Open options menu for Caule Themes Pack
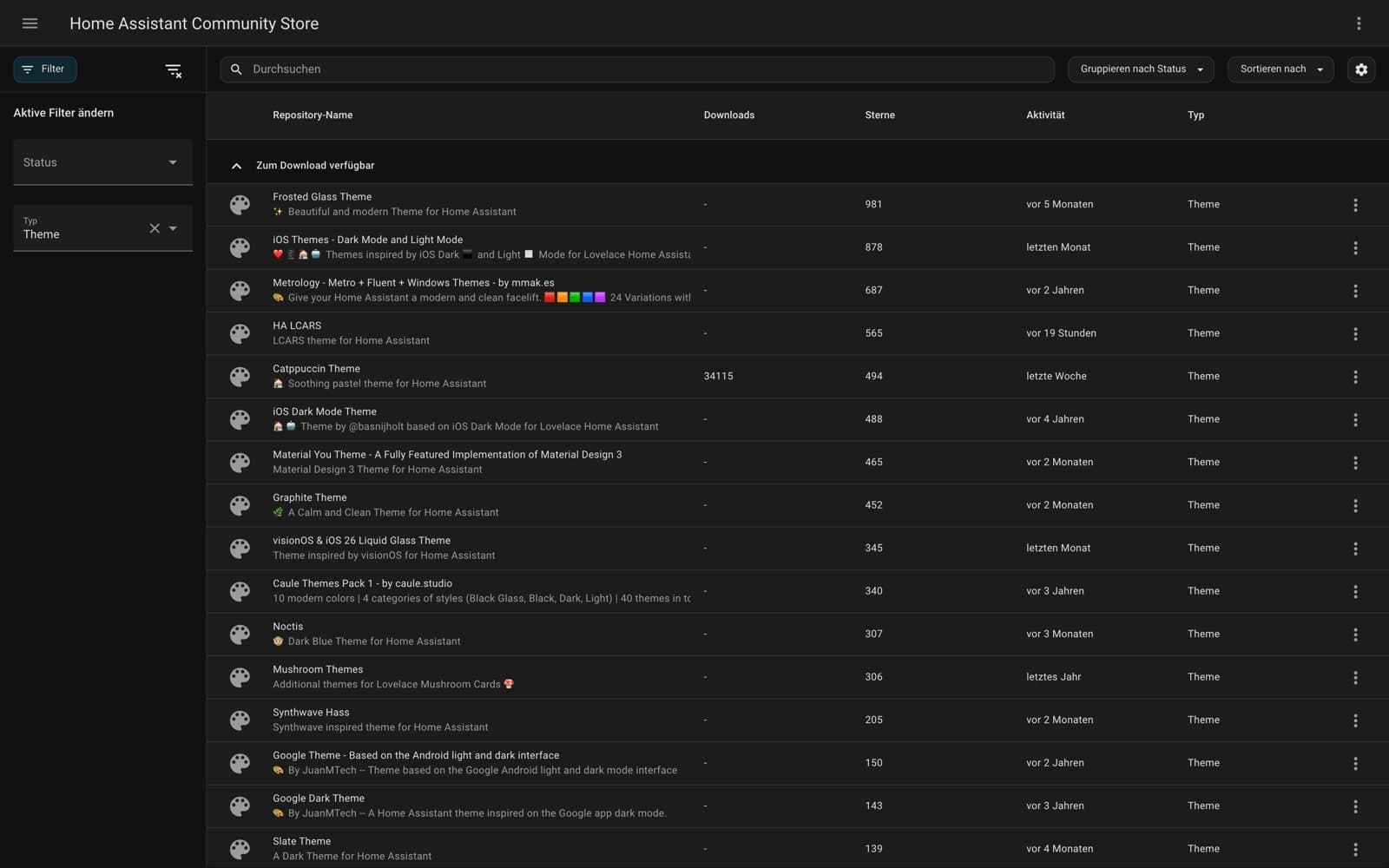This screenshot has width=1389, height=868. pos(1355,591)
